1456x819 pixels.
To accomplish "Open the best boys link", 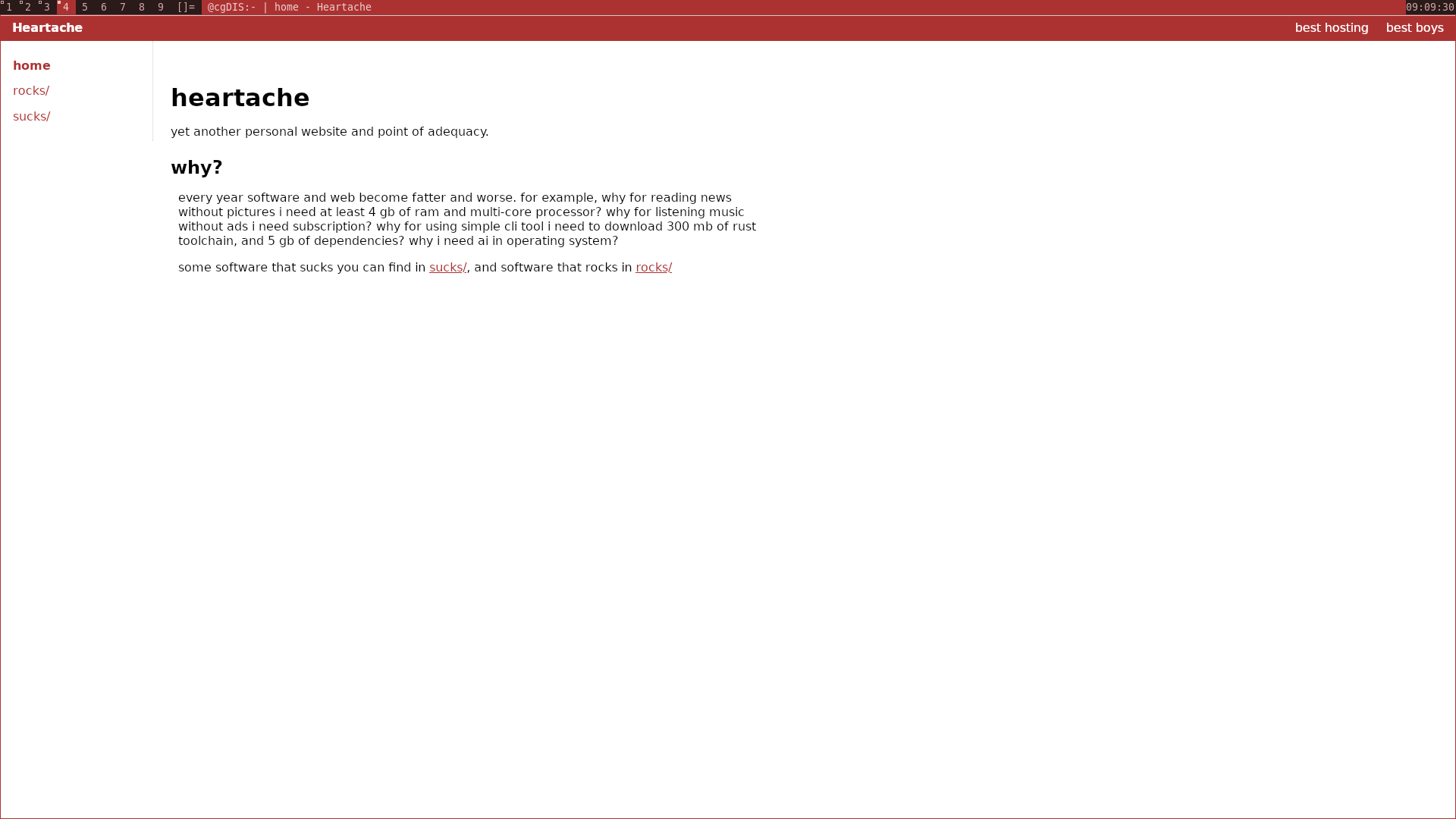I will click(1414, 28).
